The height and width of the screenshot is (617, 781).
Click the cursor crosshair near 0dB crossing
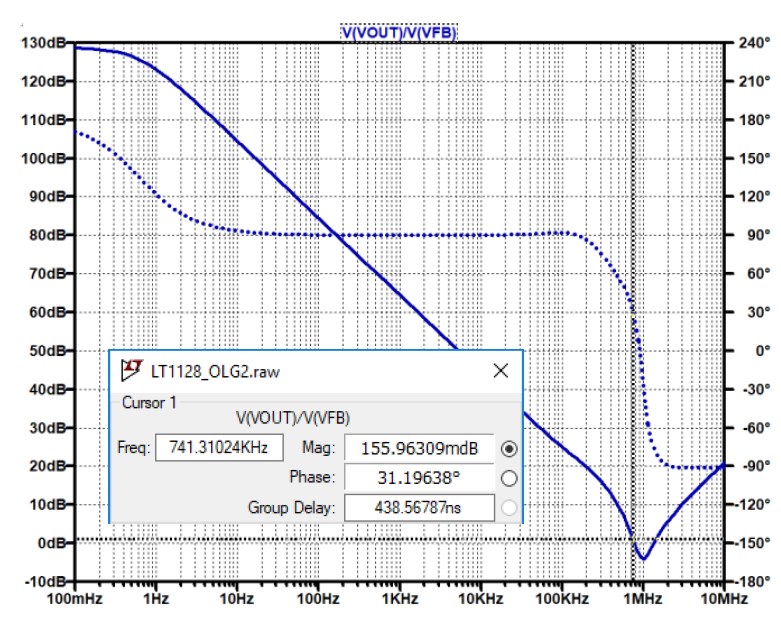click(x=634, y=541)
